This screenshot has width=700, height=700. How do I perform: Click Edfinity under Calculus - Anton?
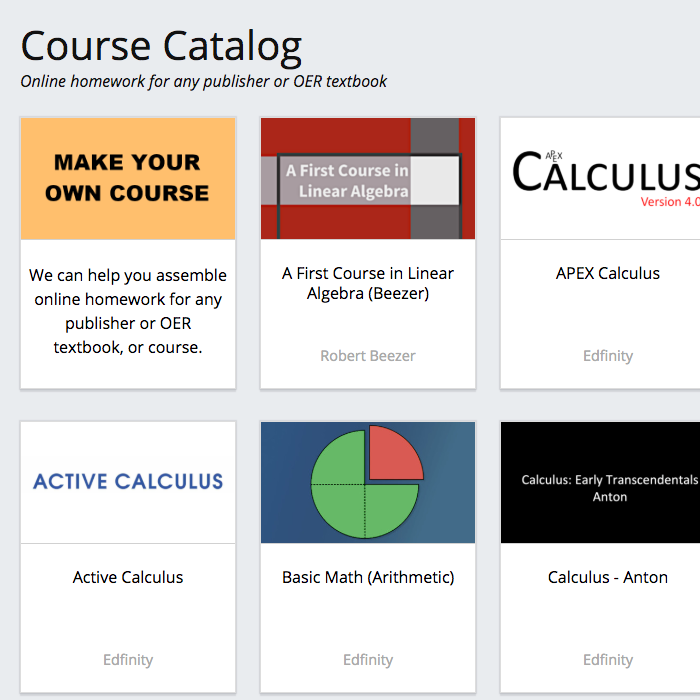point(608,660)
